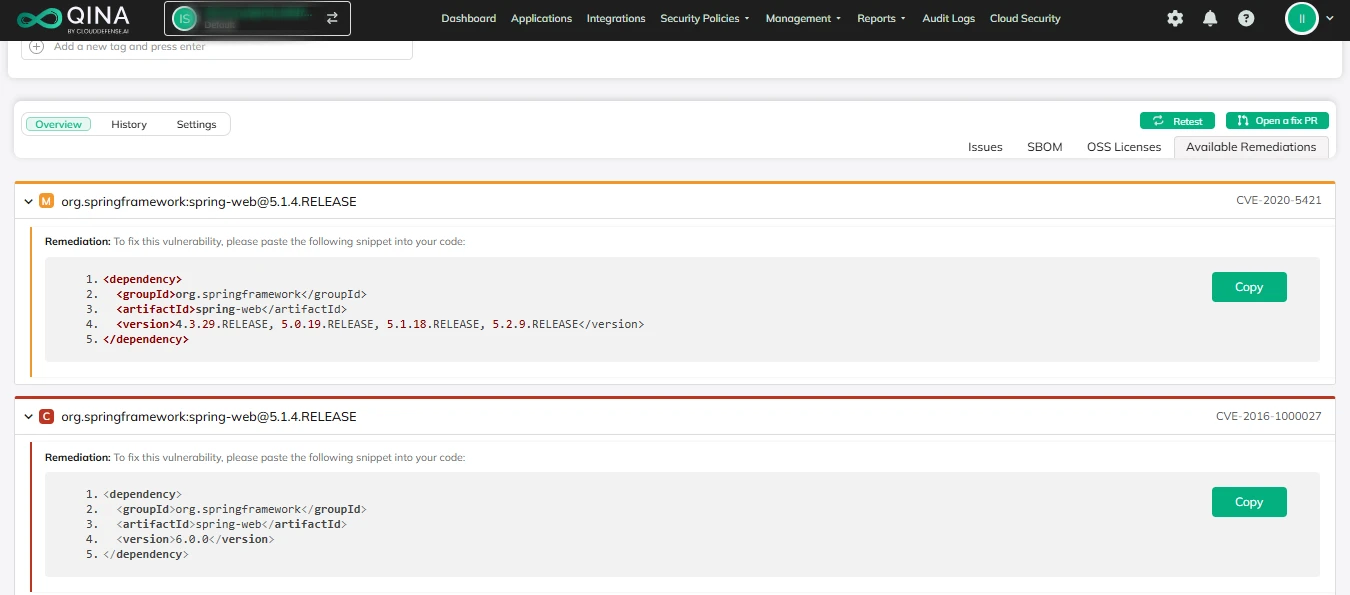The width and height of the screenshot is (1350, 595).
Task: Copy the spring-web 6.0.0 dependency snippet
Action: click(x=1248, y=502)
